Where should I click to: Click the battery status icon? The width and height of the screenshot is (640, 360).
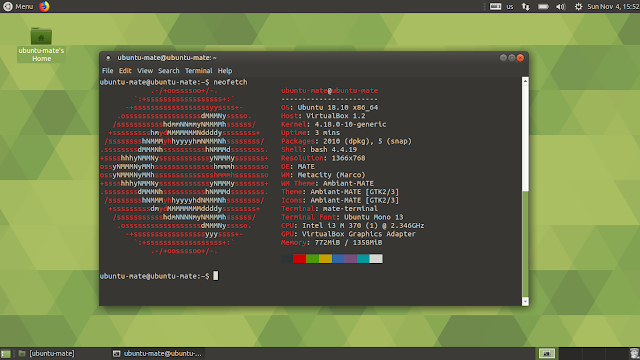[543, 7]
